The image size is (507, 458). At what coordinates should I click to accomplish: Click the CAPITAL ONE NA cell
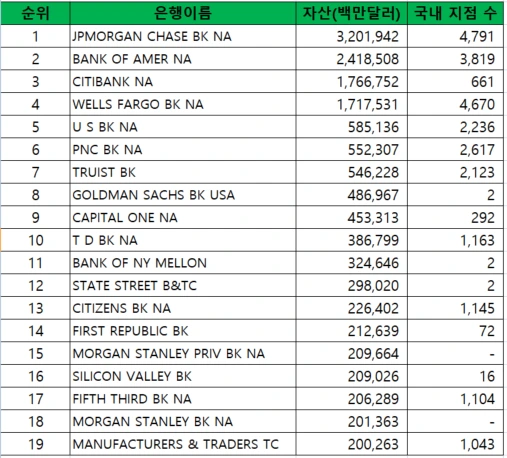coord(183,218)
